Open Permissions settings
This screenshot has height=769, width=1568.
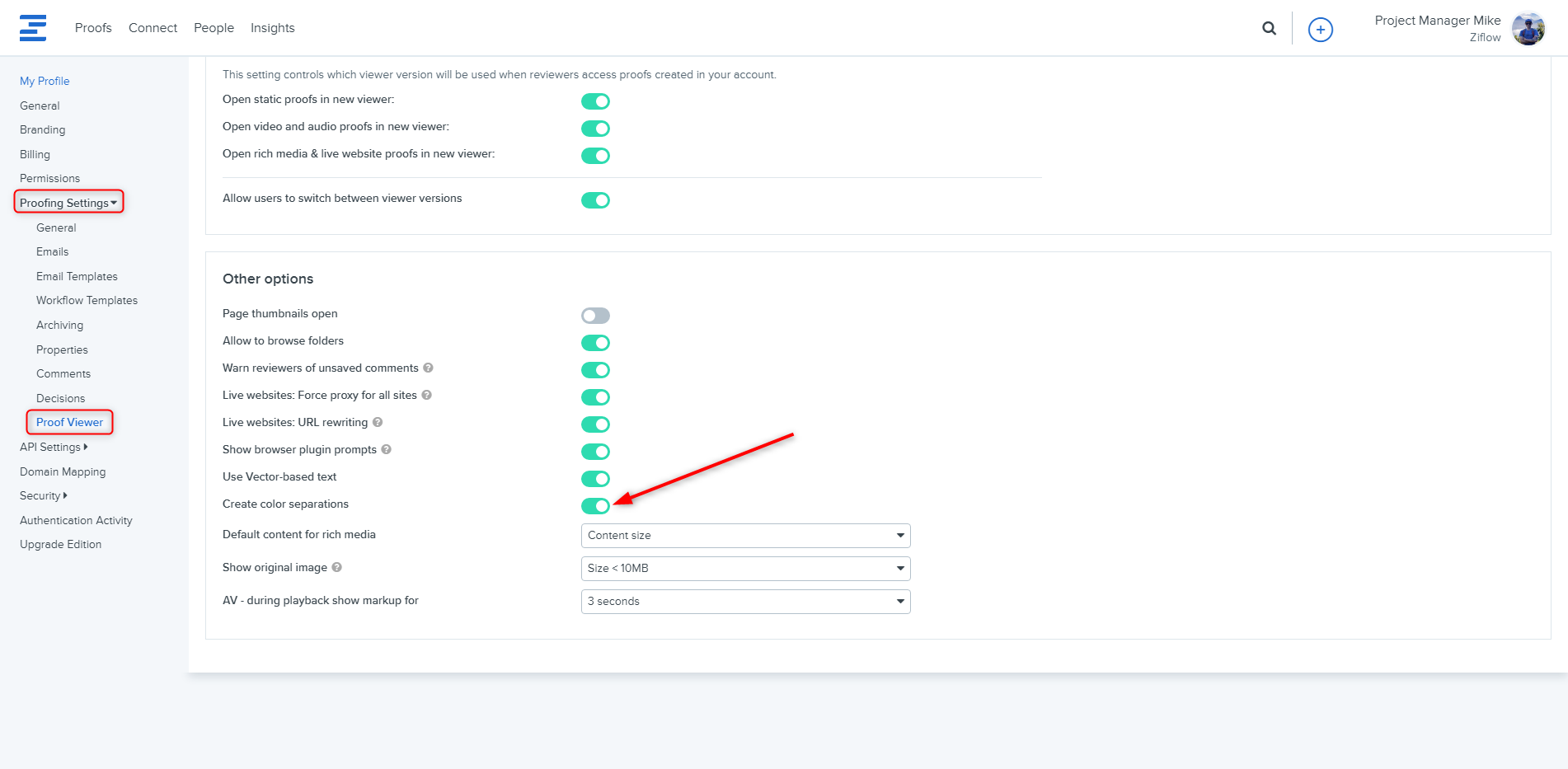(49, 178)
